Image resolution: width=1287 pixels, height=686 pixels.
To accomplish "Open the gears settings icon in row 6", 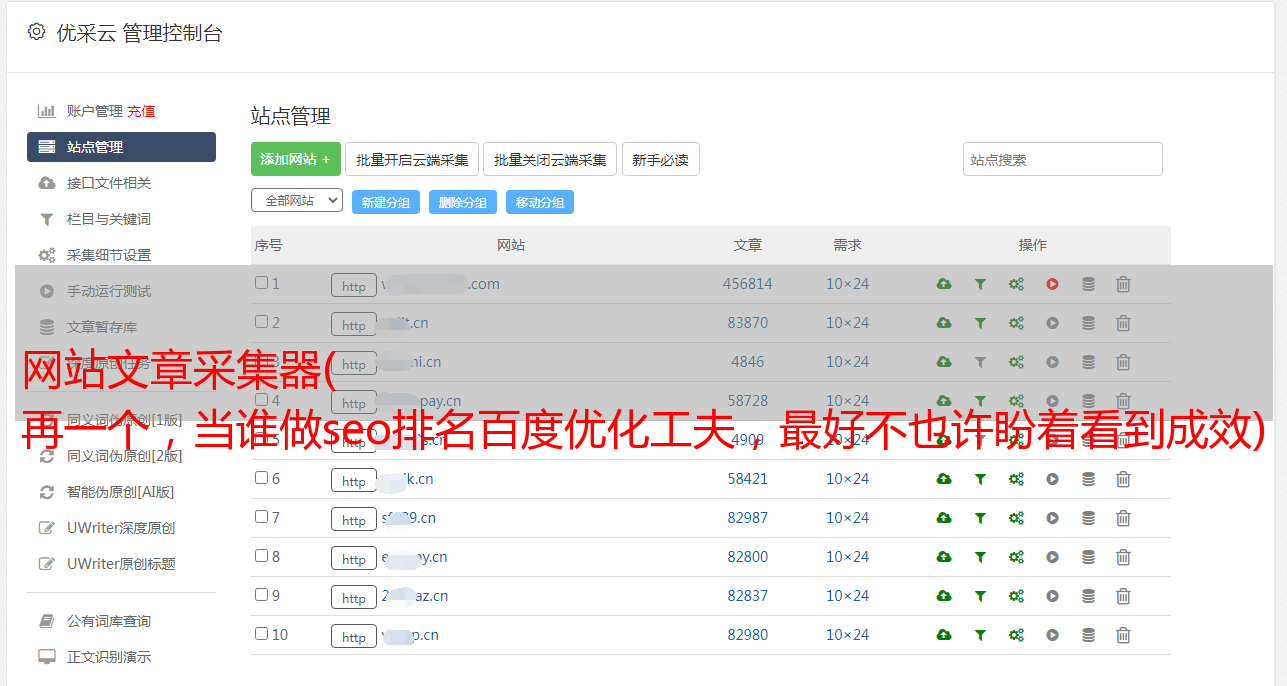I will tap(1016, 479).
